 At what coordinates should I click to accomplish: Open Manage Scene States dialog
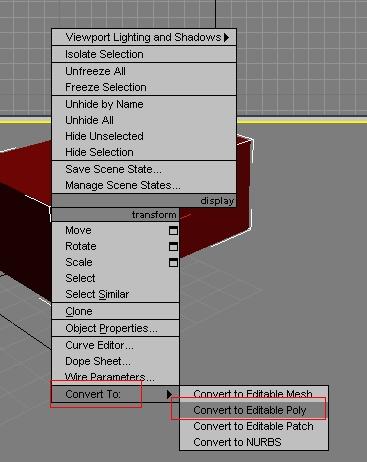click(144, 185)
